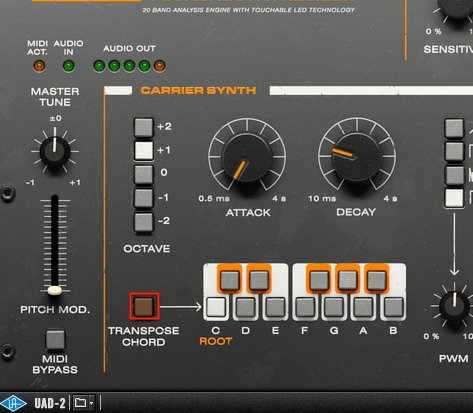Click the ROOT label
The height and width of the screenshot is (413, 473).
tap(216, 342)
